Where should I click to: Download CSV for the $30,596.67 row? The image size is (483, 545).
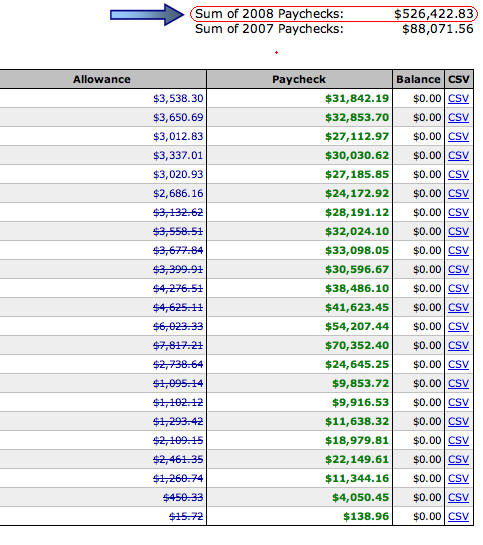(458, 270)
